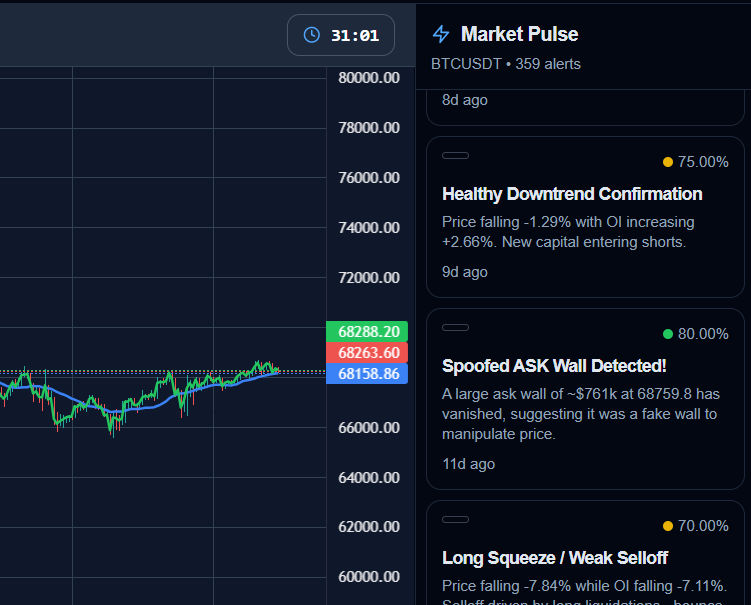The height and width of the screenshot is (605, 751).
Task: Click the 80.00% confidence indicator
Action: tap(696, 334)
